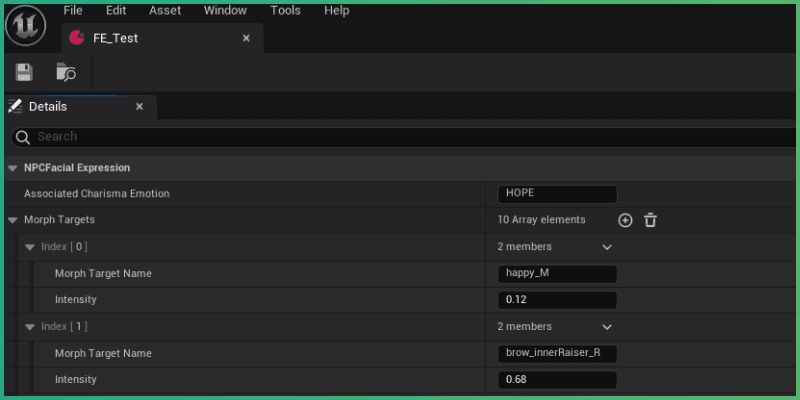The width and height of the screenshot is (800, 400).
Task: Focus the Details search field
Action: (403, 137)
